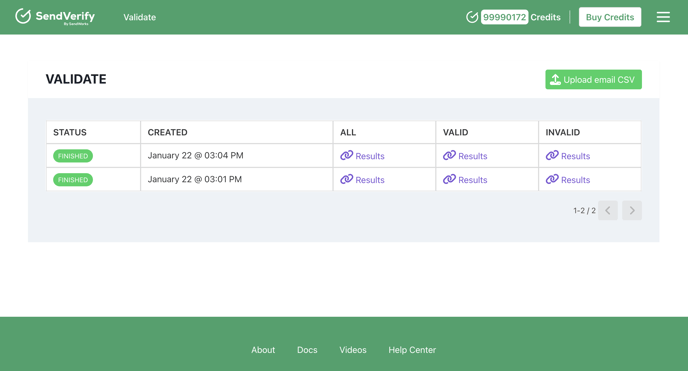Click FINISHED badge in 03:01 PM row
Viewport: 688px width, 371px height.
tap(73, 179)
